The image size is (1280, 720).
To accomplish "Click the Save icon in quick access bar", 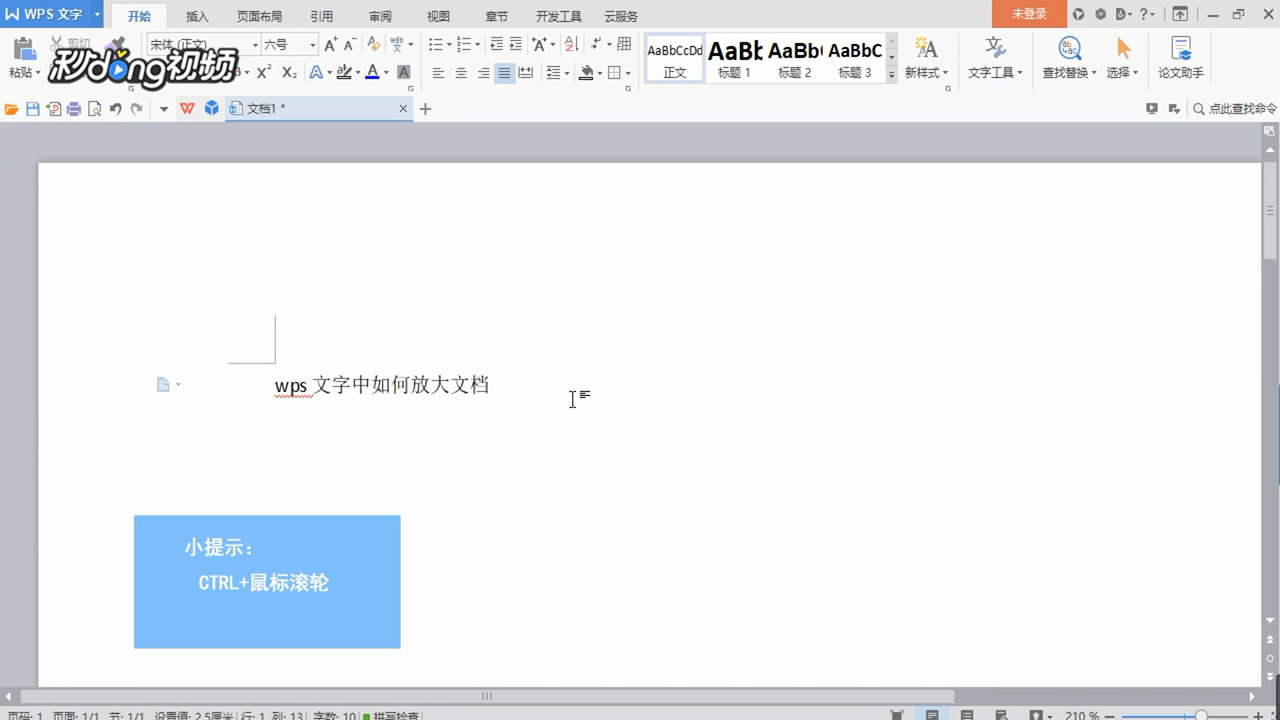I will (x=32, y=108).
